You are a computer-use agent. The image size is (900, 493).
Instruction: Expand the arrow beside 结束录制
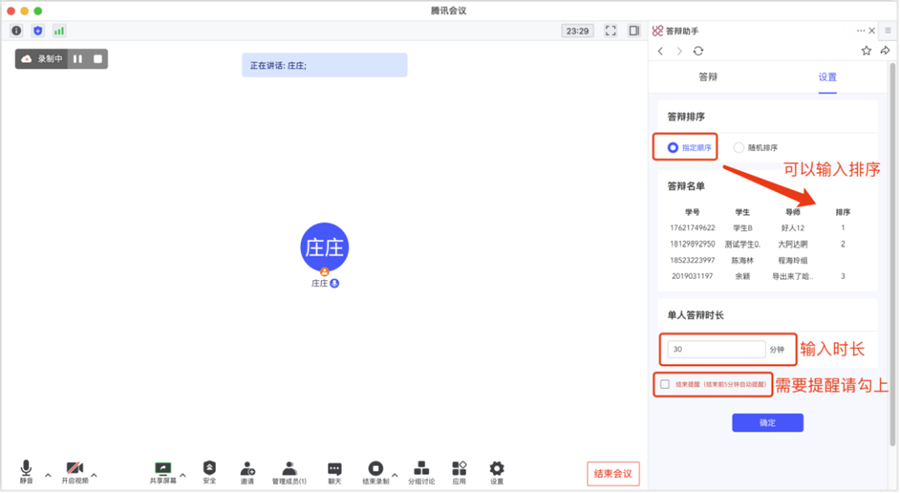(394, 475)
